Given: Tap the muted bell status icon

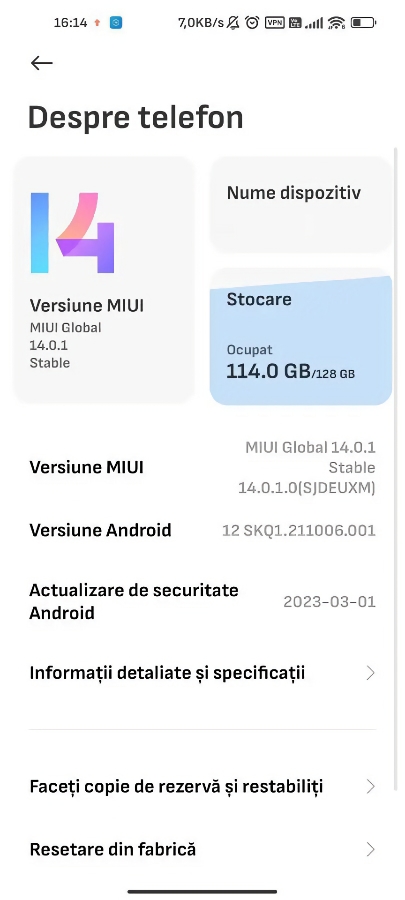Looking at the screenshot, I should click(x=233, y=23).
